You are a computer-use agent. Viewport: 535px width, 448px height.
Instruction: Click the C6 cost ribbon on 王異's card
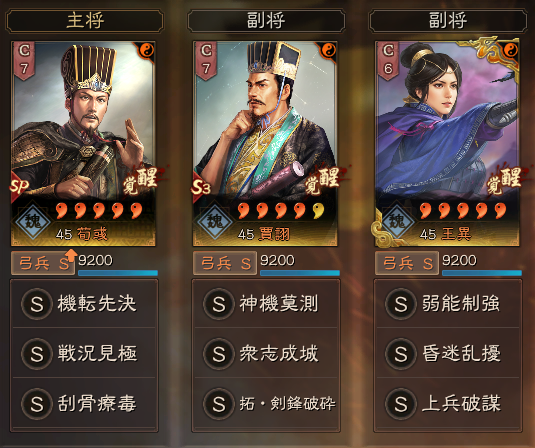tap(388, 60)
